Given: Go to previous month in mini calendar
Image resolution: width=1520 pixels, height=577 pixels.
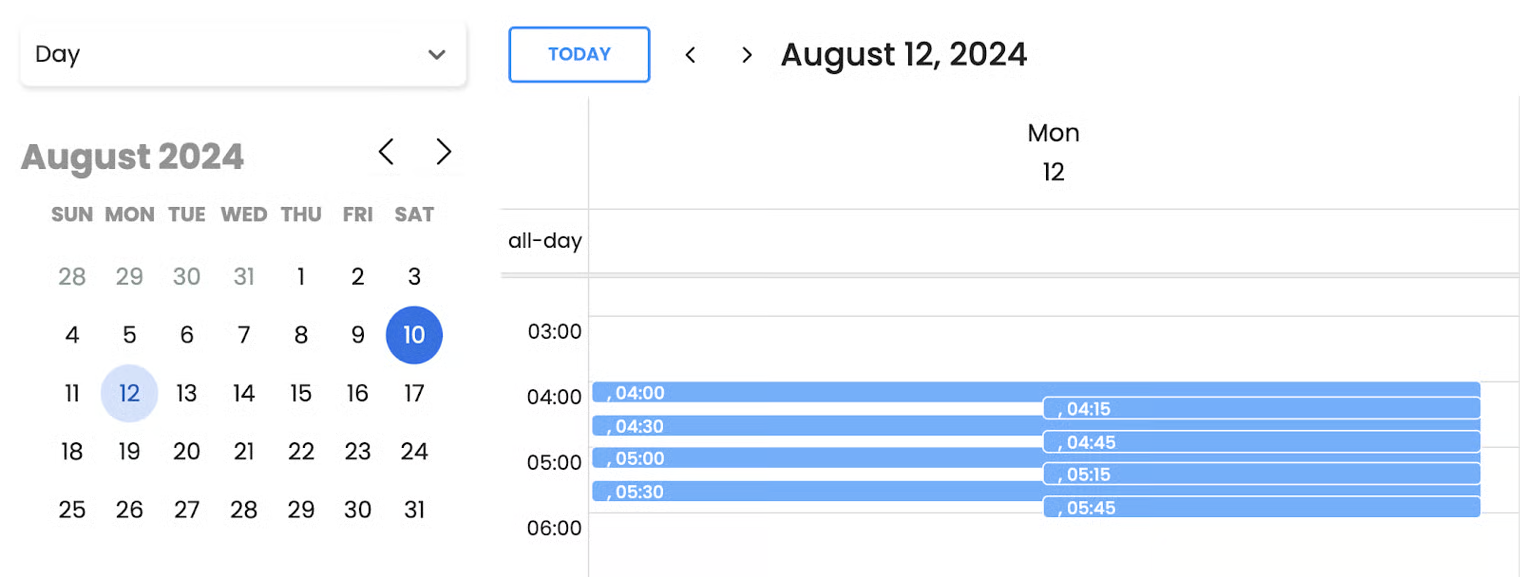Looking at the screenshot, I should pos(386,152).
